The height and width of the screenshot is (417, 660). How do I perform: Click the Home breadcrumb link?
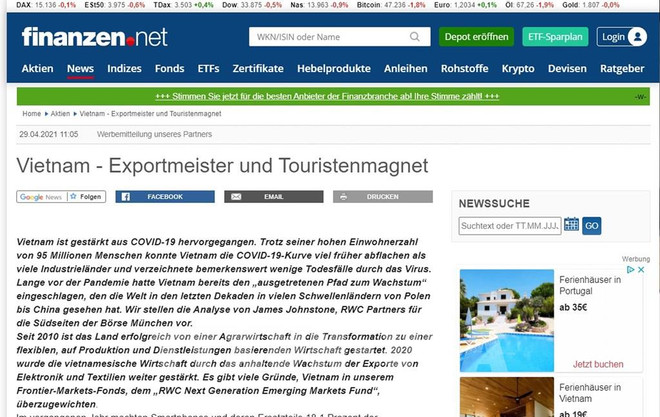click(x=31, y=114)
